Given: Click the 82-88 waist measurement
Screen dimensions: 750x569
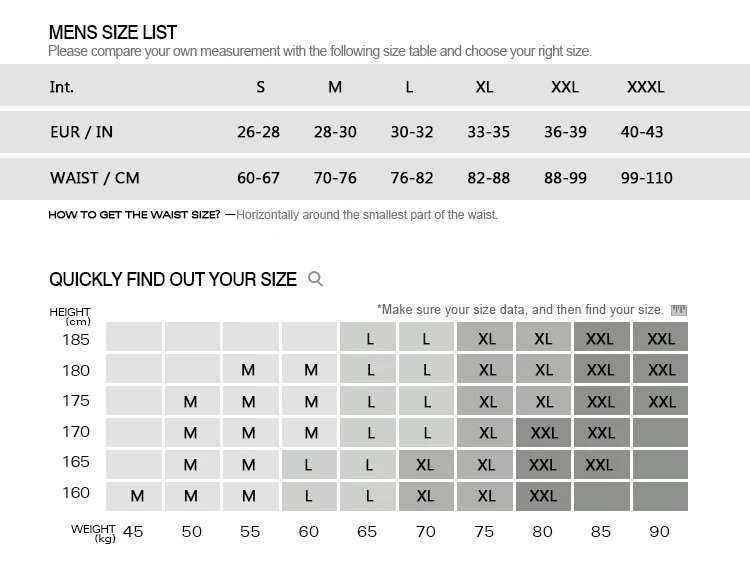Looking at the screenshot, I should [x=488, y=178].
